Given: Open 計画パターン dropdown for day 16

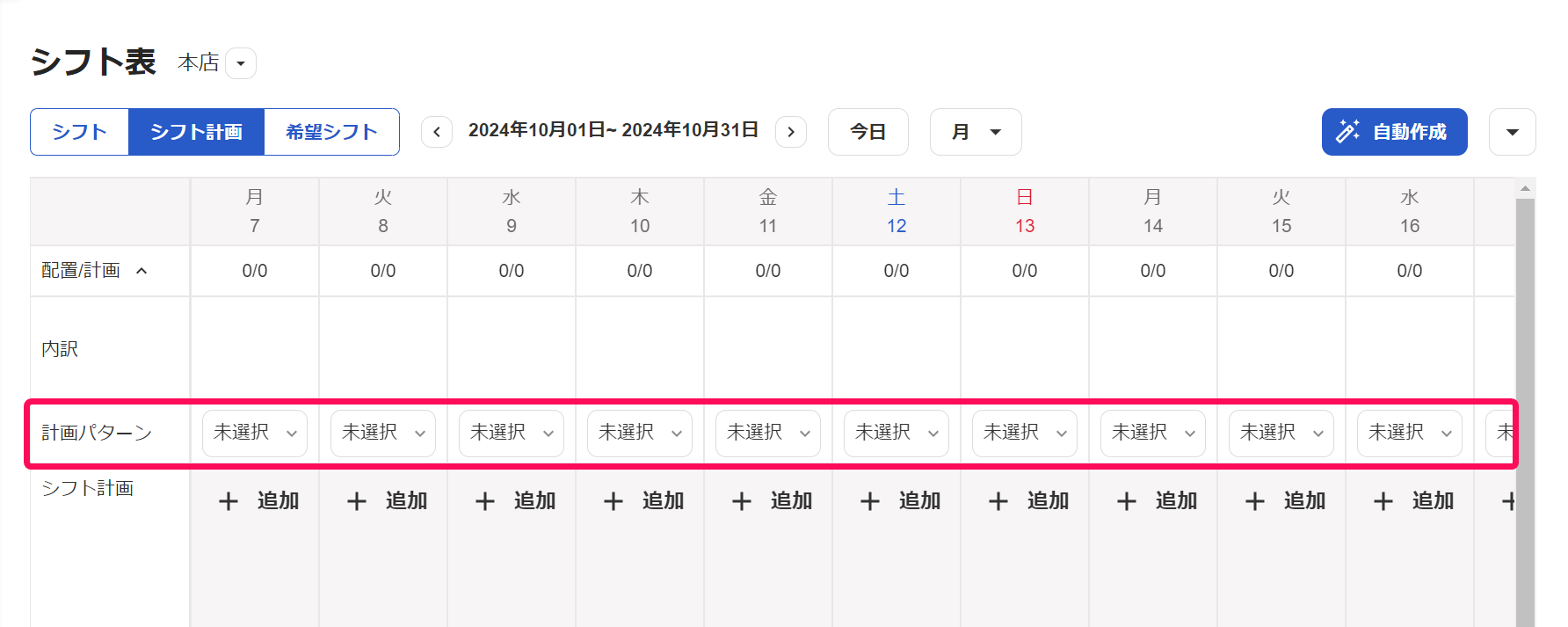Looking at the screenshot, I should [1410, 433].
